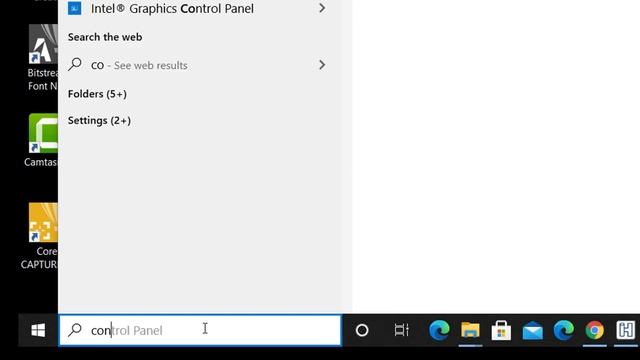
Task: Open Google Chrome from the taskbar
Action: click(x=595, y=330)
